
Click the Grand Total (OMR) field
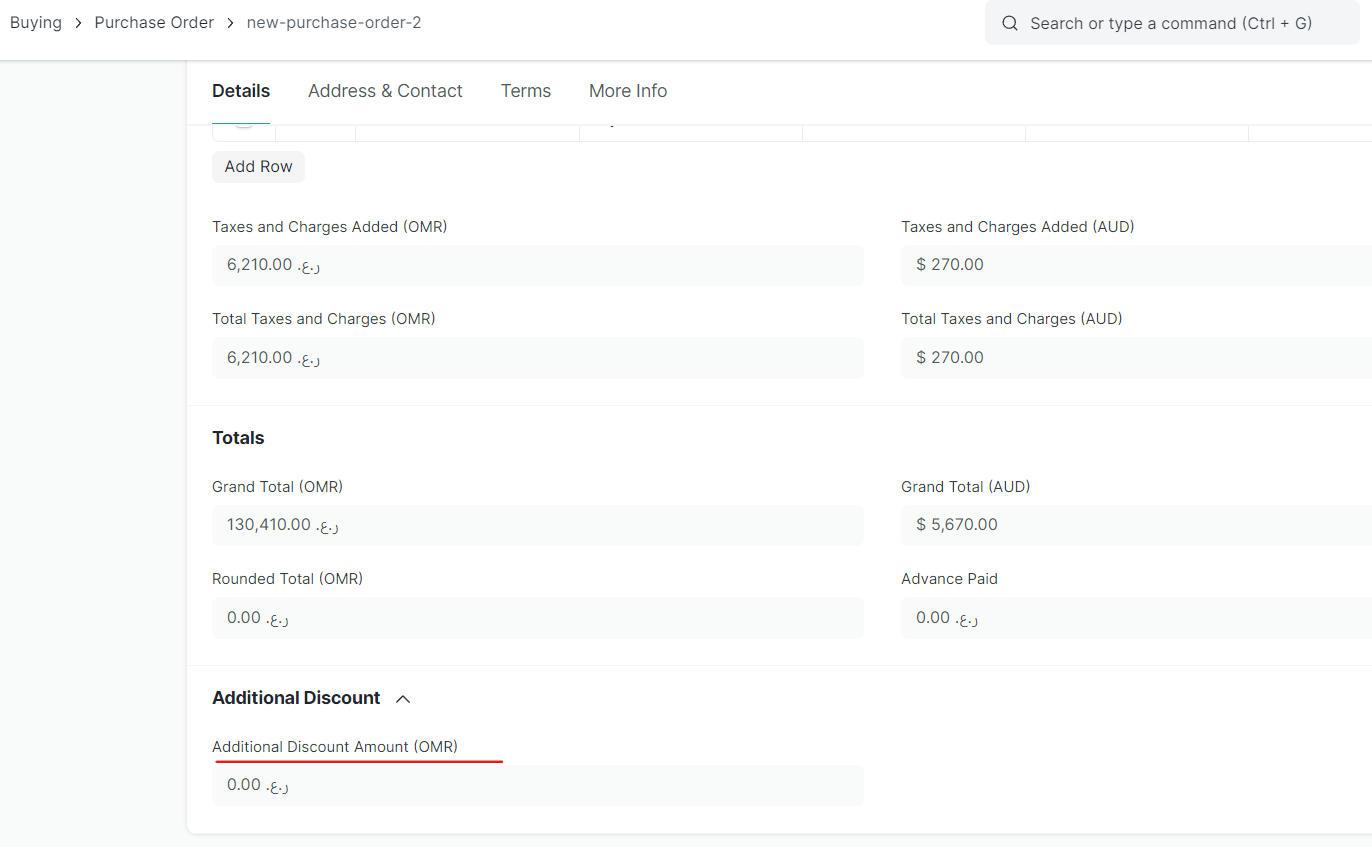pyautogui.click(x=537, y=525)
